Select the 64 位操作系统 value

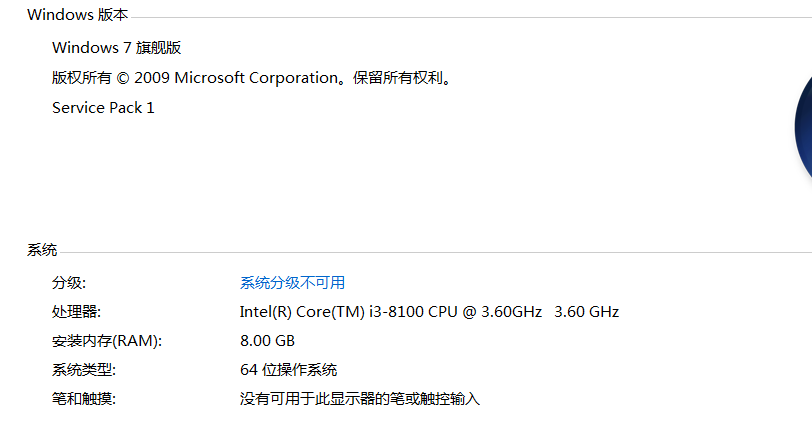[288, 370]
